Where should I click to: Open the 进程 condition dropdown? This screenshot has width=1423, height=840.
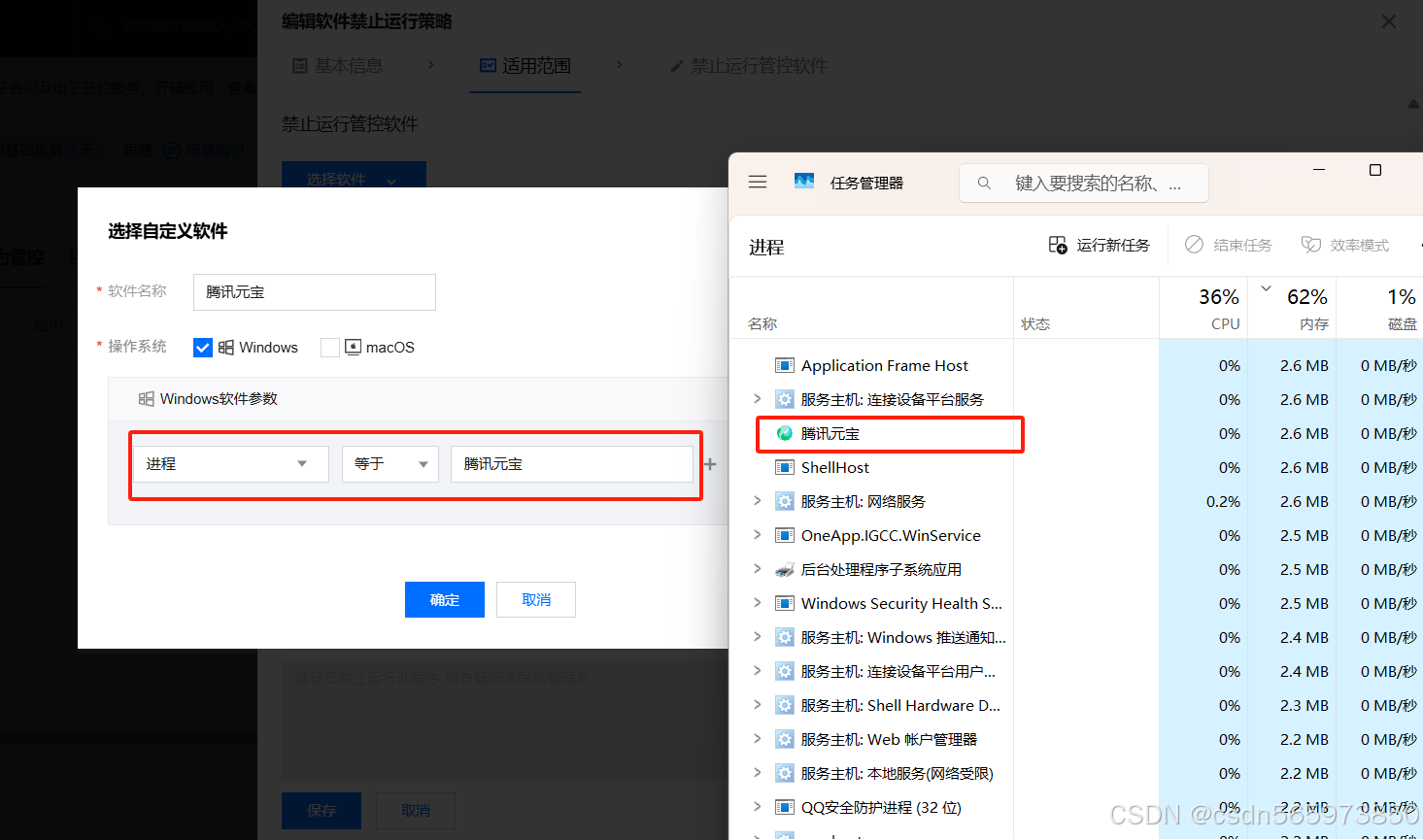click(230, 463)
